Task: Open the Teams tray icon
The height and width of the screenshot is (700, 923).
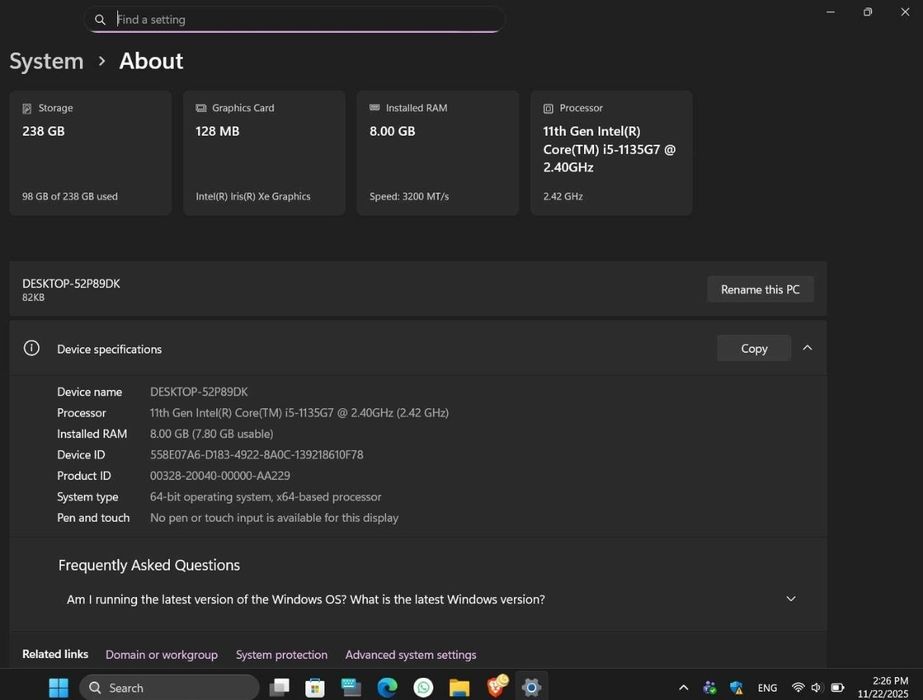Action: pyautogui.click(x=710, y=687)
